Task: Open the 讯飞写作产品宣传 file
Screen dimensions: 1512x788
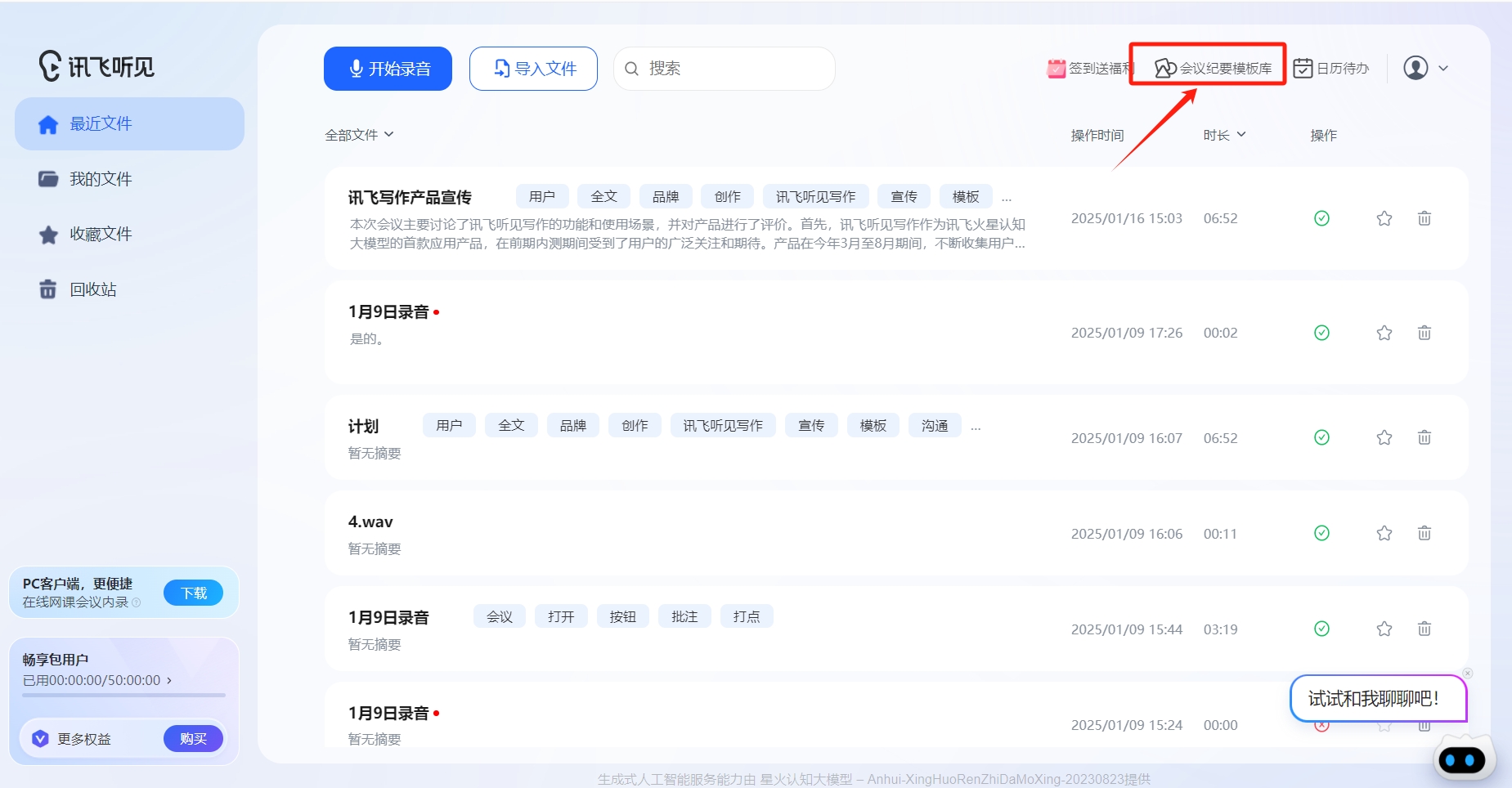Action: (x=410, y=197)
